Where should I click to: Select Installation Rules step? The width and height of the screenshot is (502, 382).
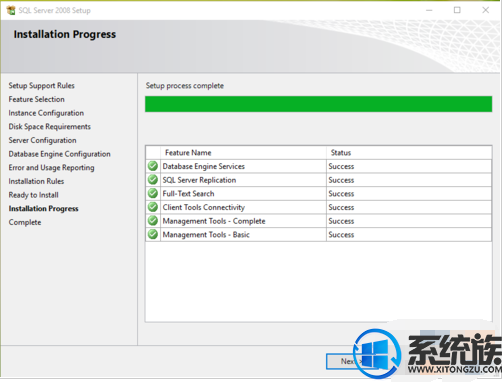point(36,181)
